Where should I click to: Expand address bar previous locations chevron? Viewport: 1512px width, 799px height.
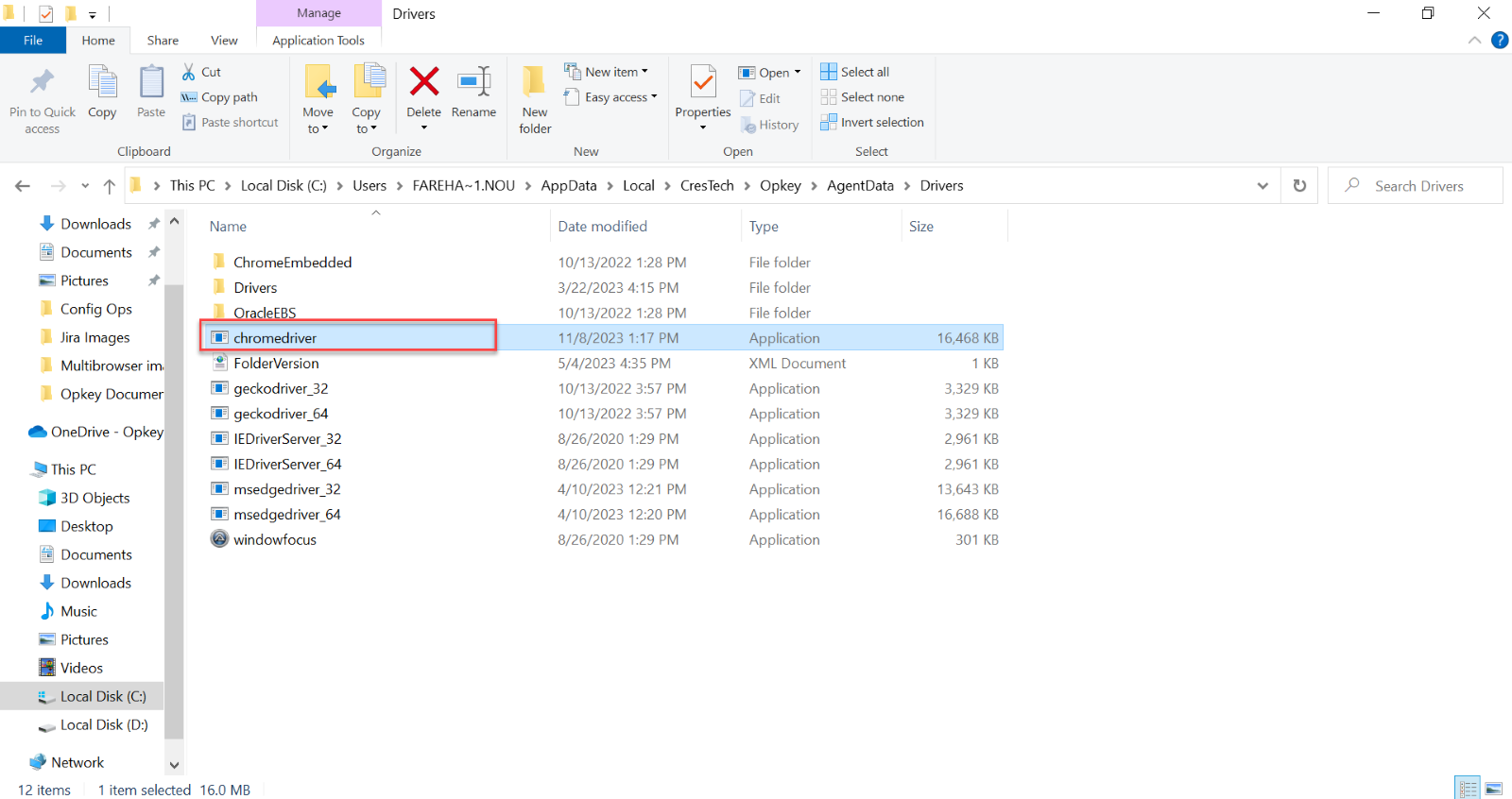1263,186
